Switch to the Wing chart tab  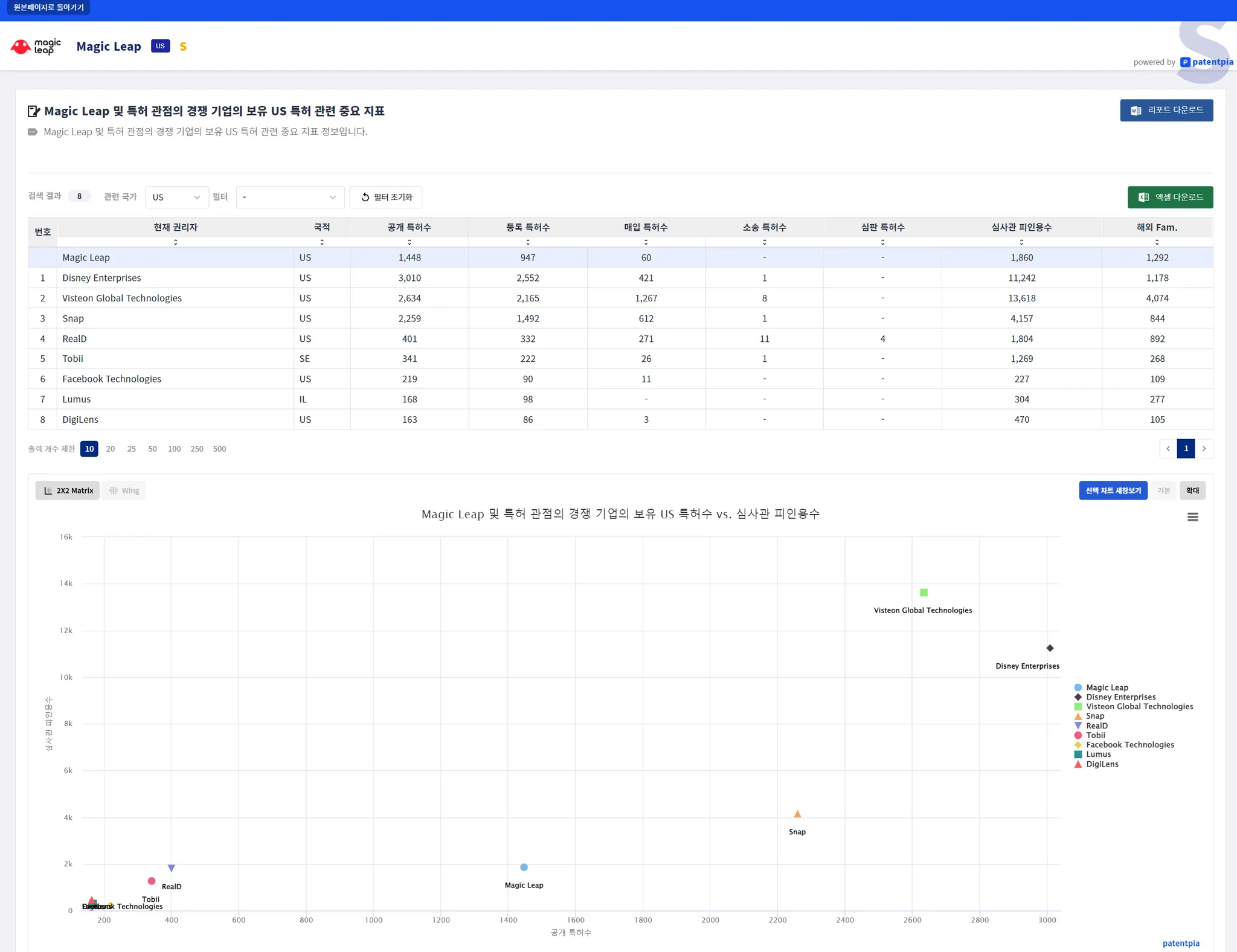click(124, 490)
